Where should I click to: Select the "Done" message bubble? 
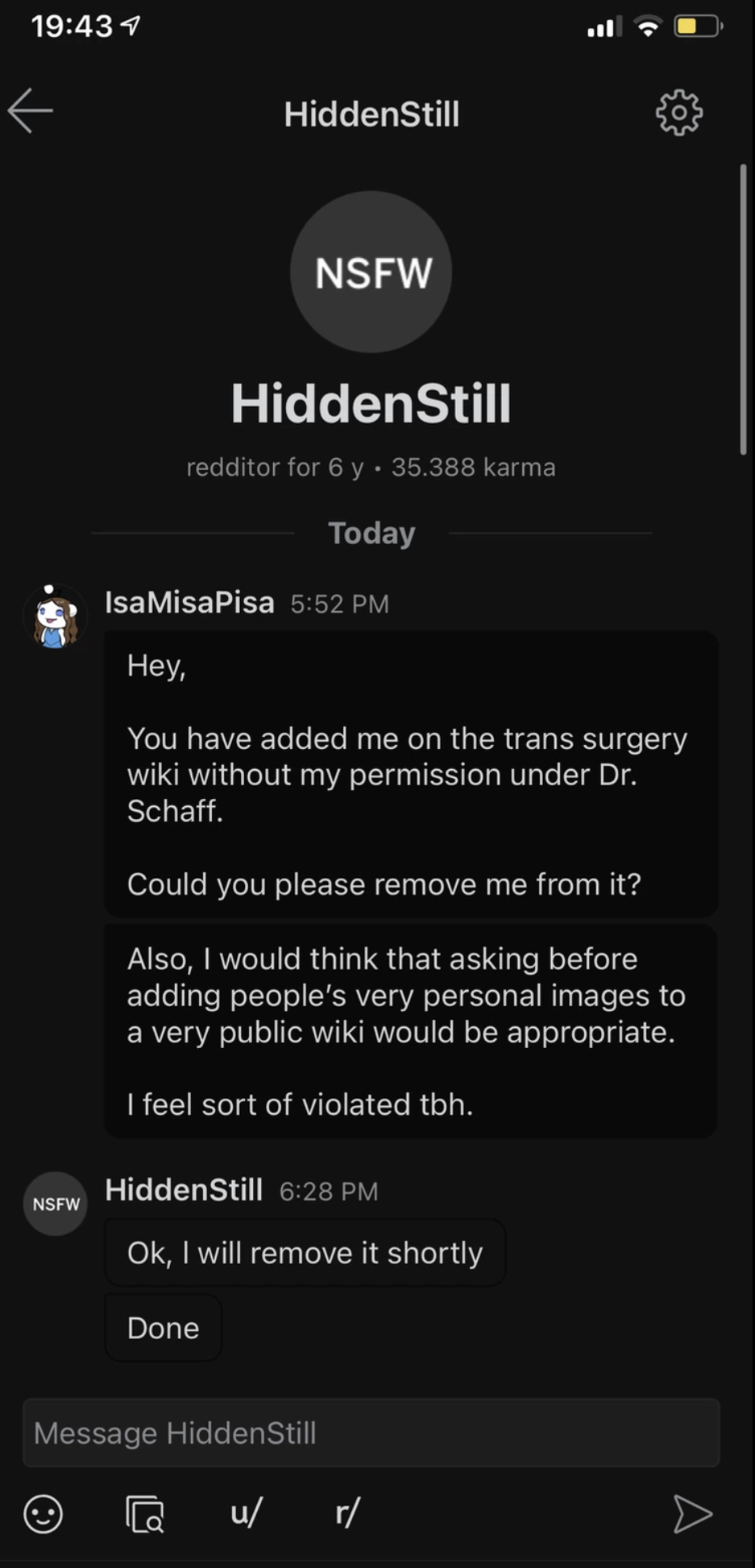(163, 1328)
